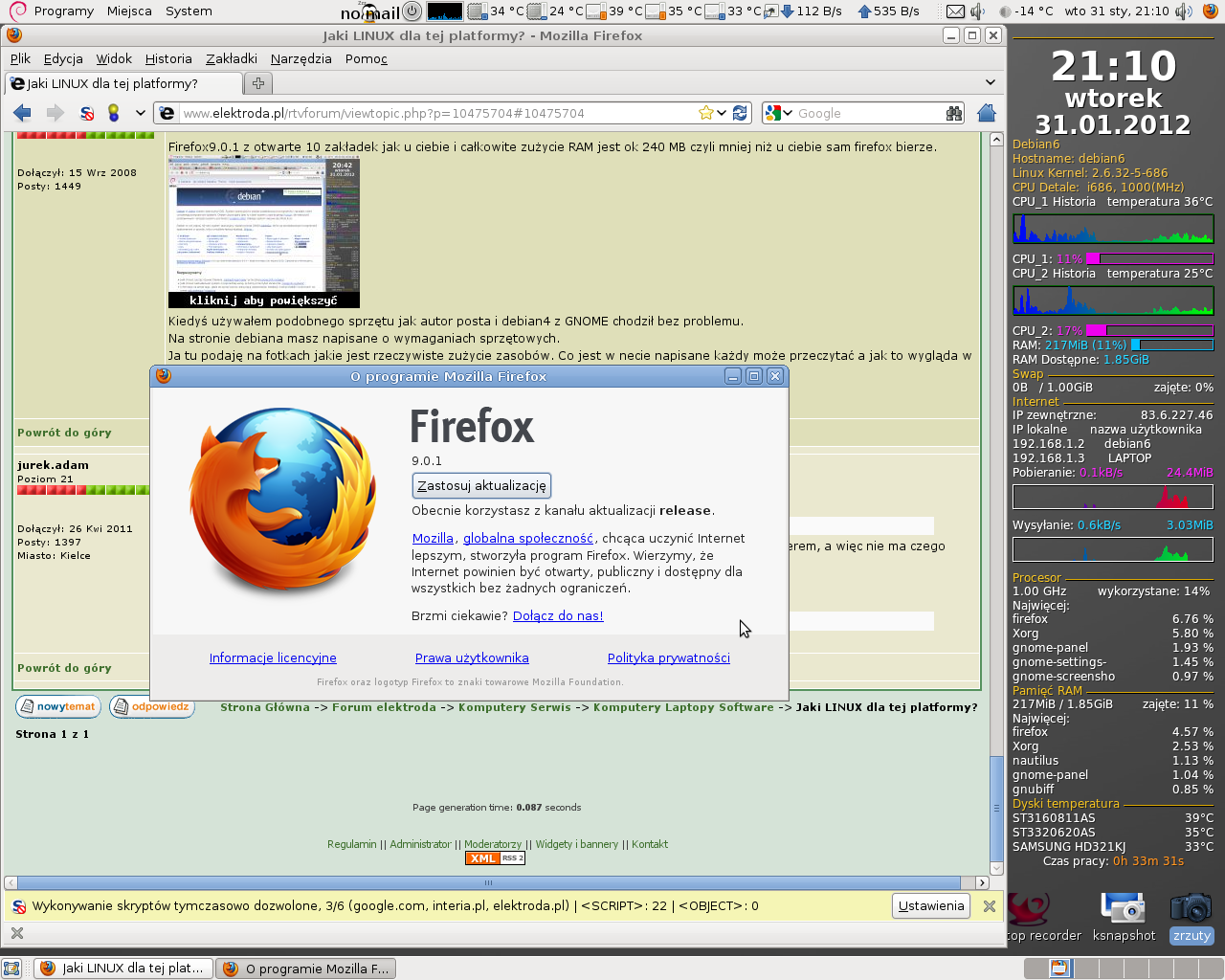Go back with the blue back arrow
Image resolution: width=1225 pixels, height=980 pixels.
pos(22,113)
